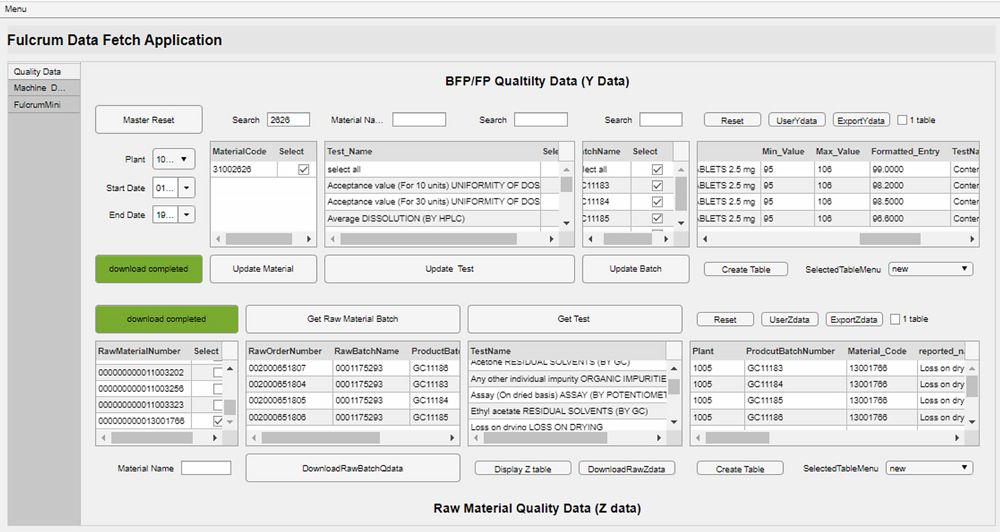The width and height of the screenshot is (1000, 532).
Task: Check the 000000000011003202 raw material checkbox
Action: (218, 372)
